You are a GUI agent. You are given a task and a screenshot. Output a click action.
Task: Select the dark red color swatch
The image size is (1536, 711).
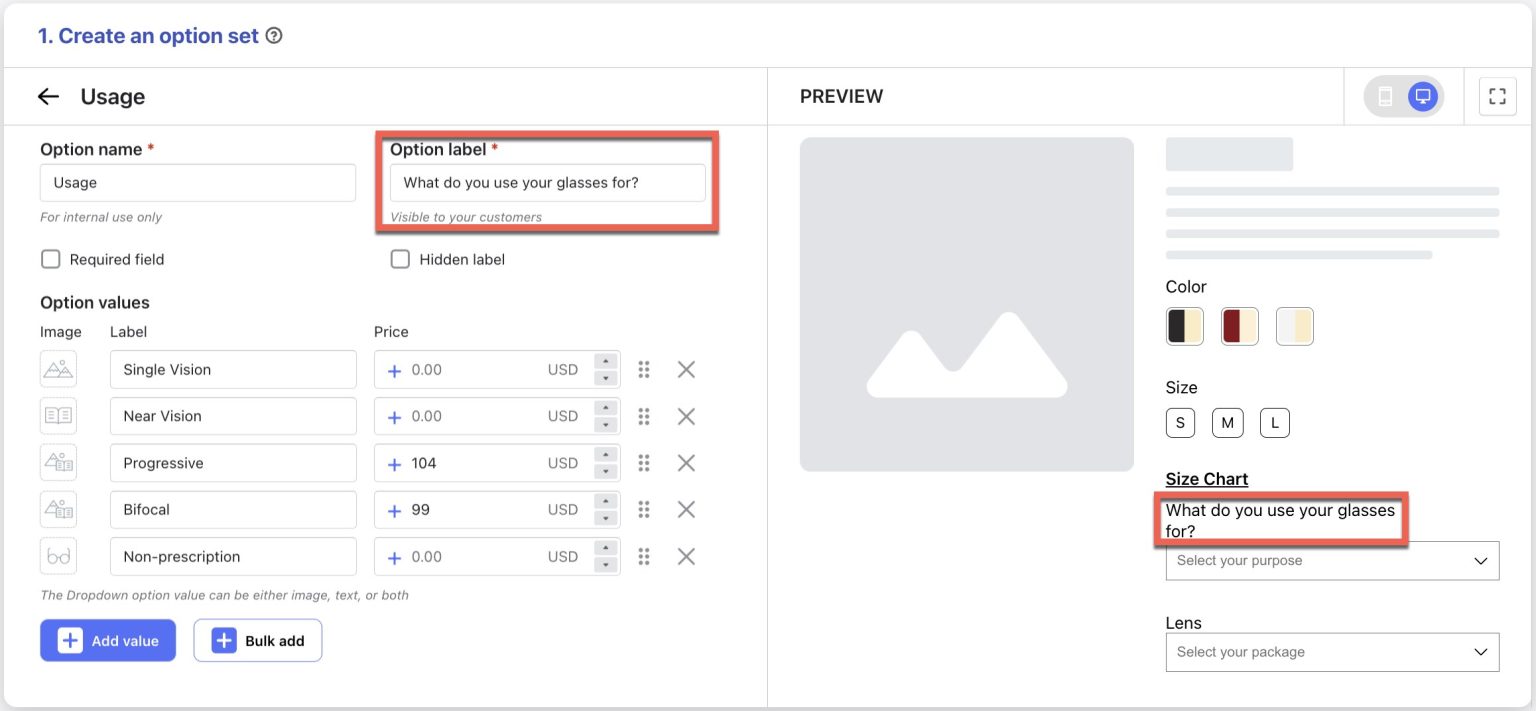(x=1239, y=325)
